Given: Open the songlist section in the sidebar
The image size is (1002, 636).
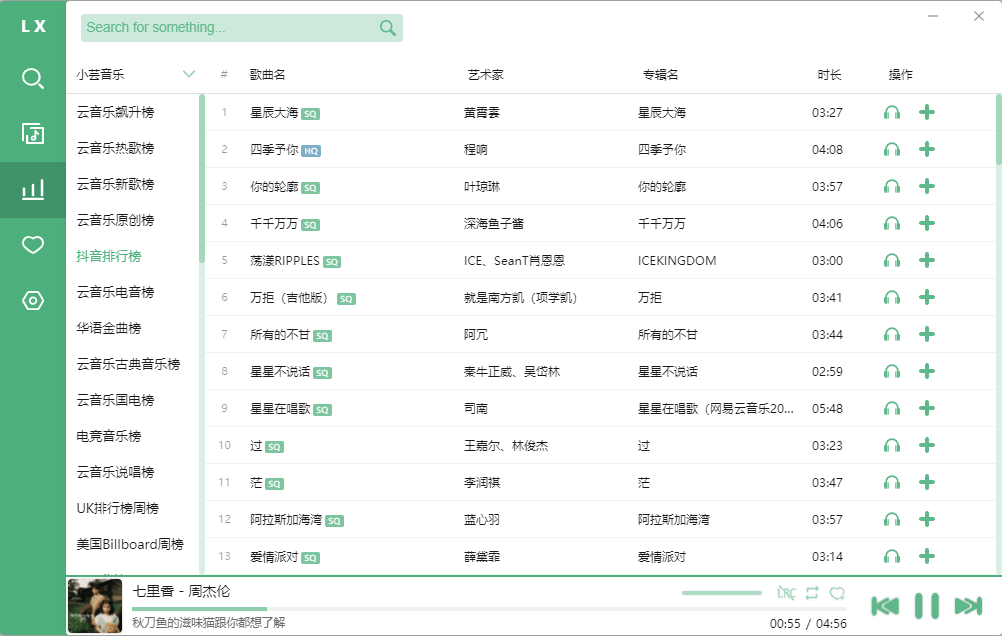Looking at the screenshot, I should (32, 132).
